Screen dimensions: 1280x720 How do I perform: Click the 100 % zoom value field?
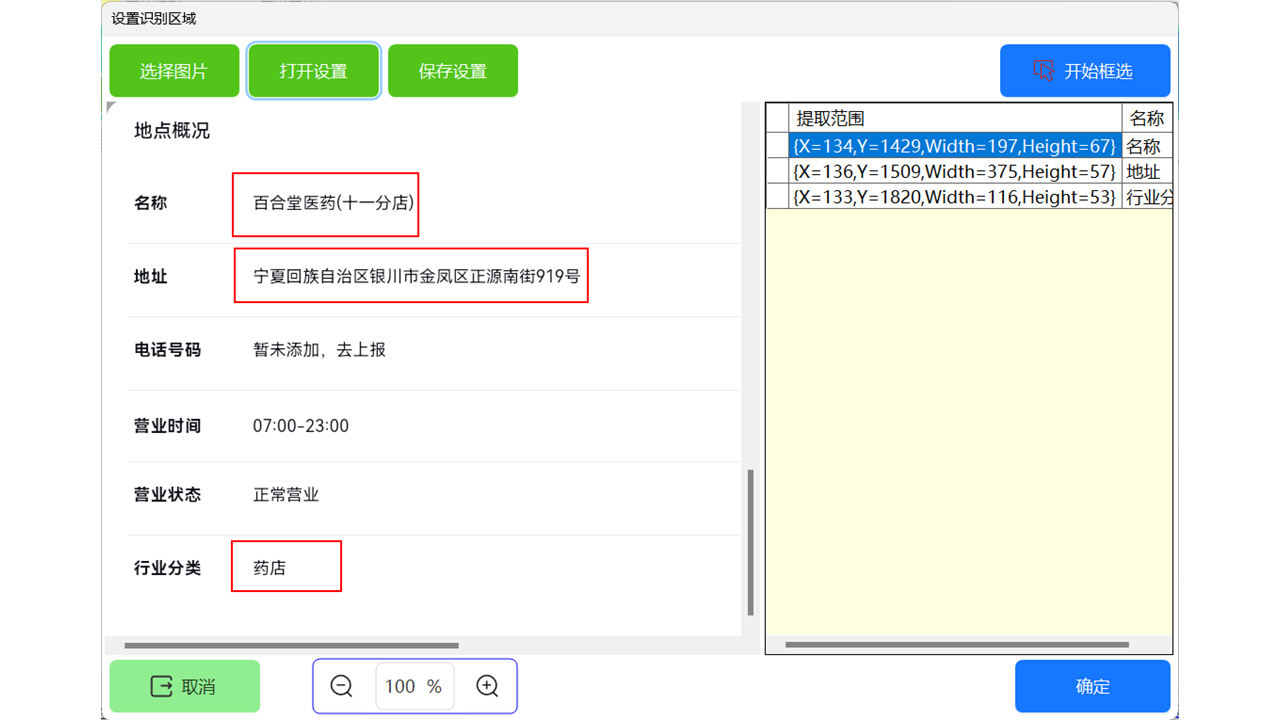(x=414, y=686)
